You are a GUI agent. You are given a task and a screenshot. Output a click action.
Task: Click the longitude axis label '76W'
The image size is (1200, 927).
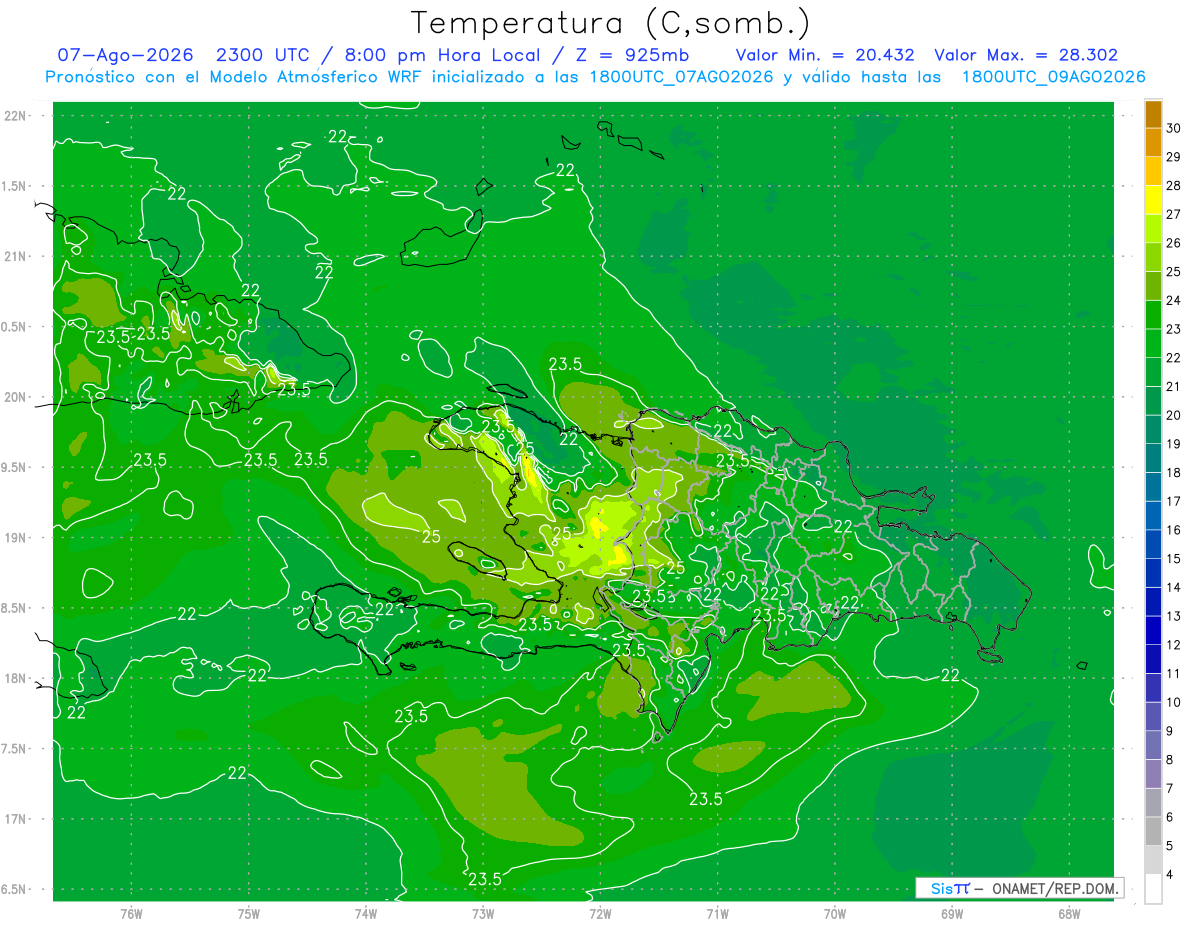pyautogui.click(x=131, y=913)
